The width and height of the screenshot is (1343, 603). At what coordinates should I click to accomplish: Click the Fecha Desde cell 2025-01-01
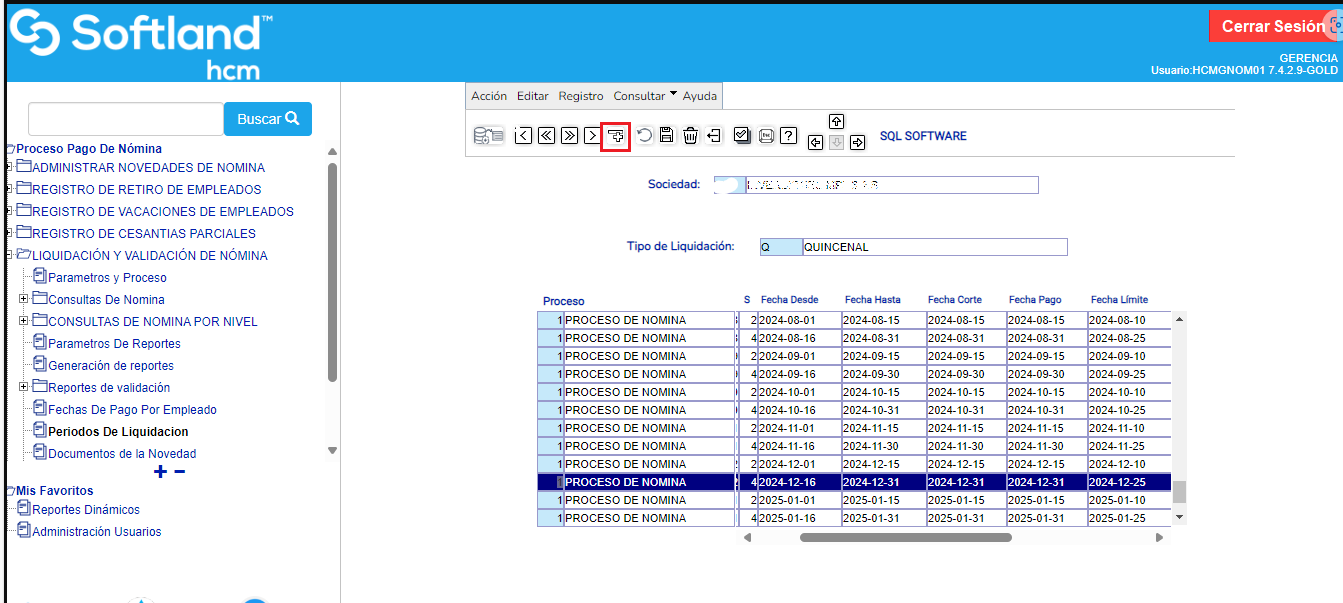pyautogui.click(x=798, y=500)
